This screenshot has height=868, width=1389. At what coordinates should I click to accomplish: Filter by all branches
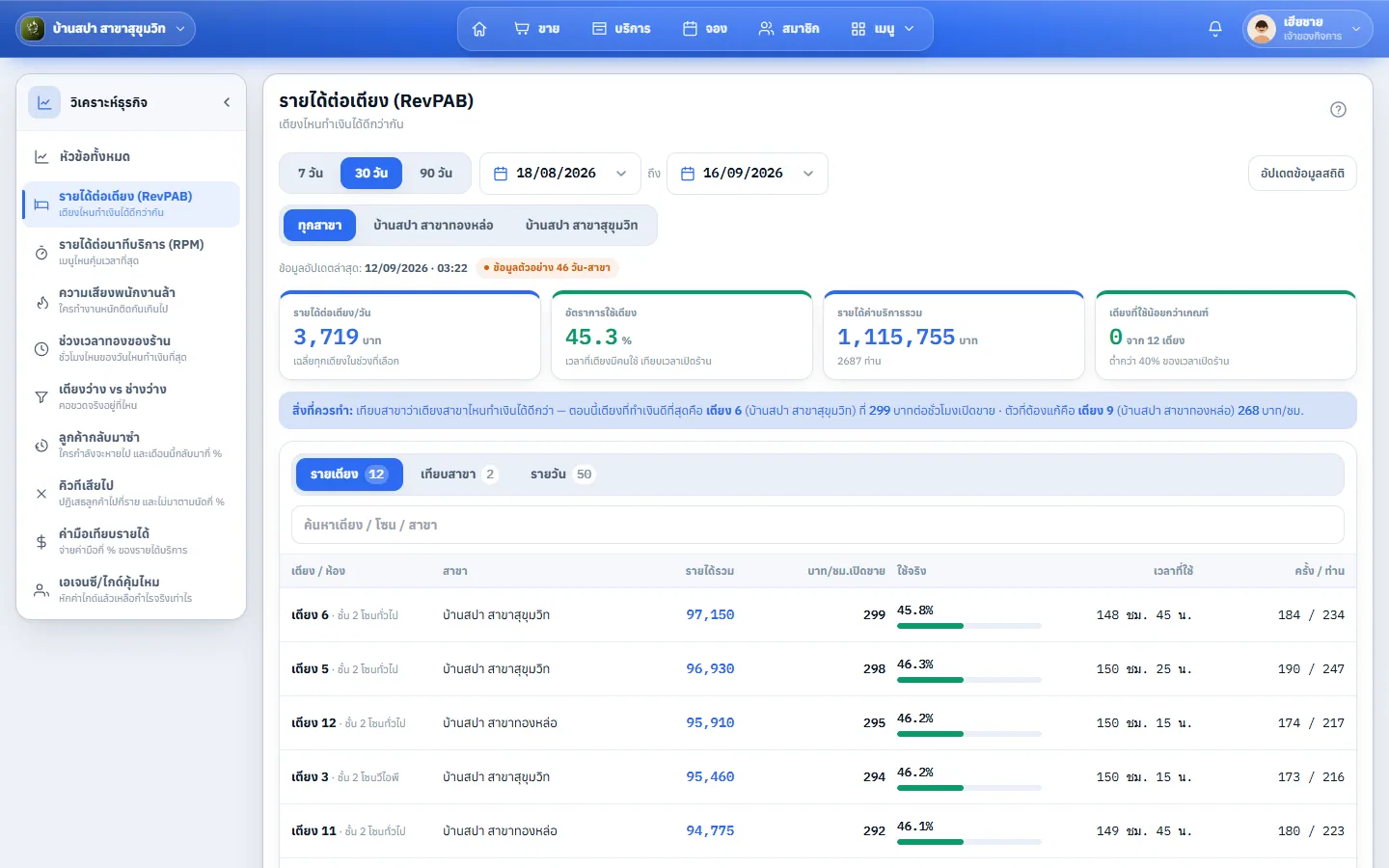click(319, 226)
